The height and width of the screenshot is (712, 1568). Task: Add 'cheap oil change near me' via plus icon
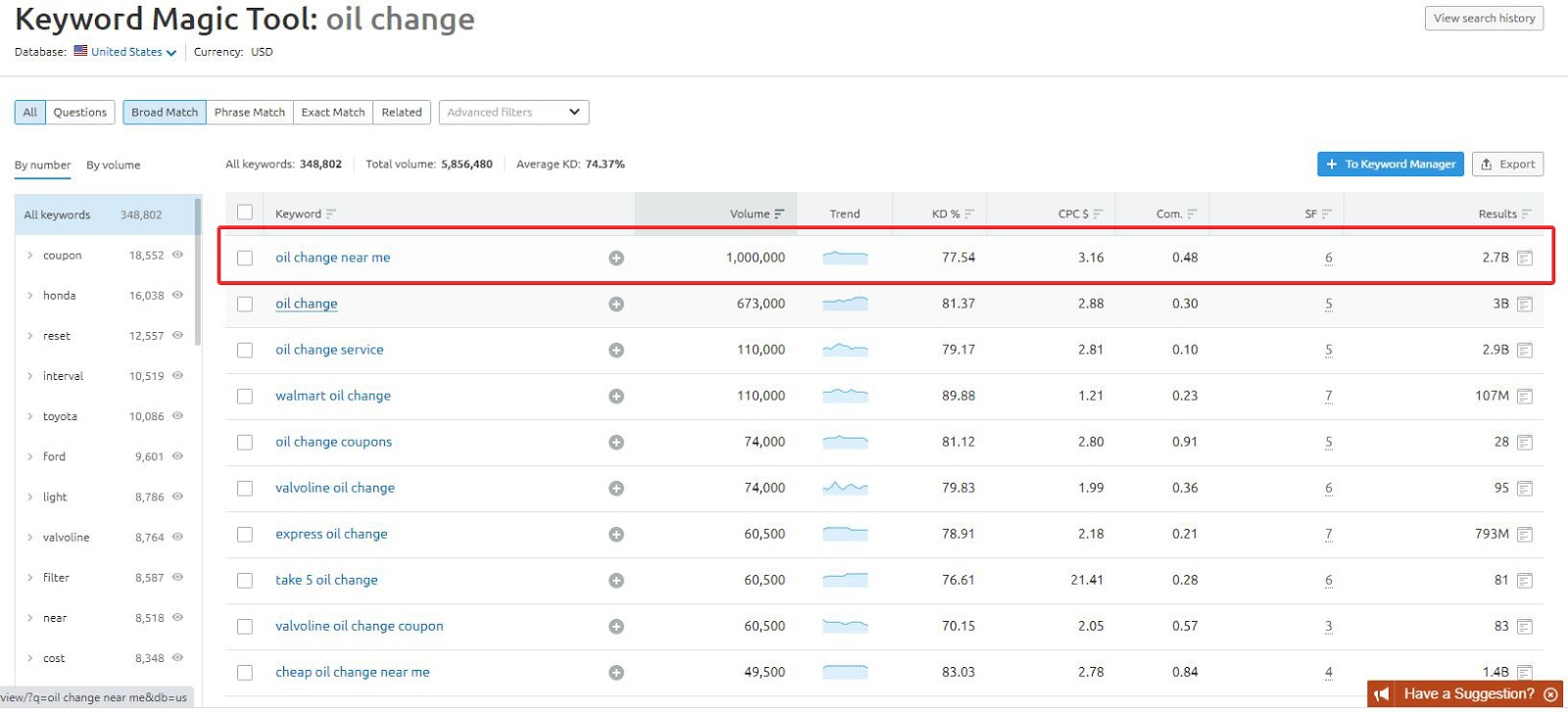[616, 673]
